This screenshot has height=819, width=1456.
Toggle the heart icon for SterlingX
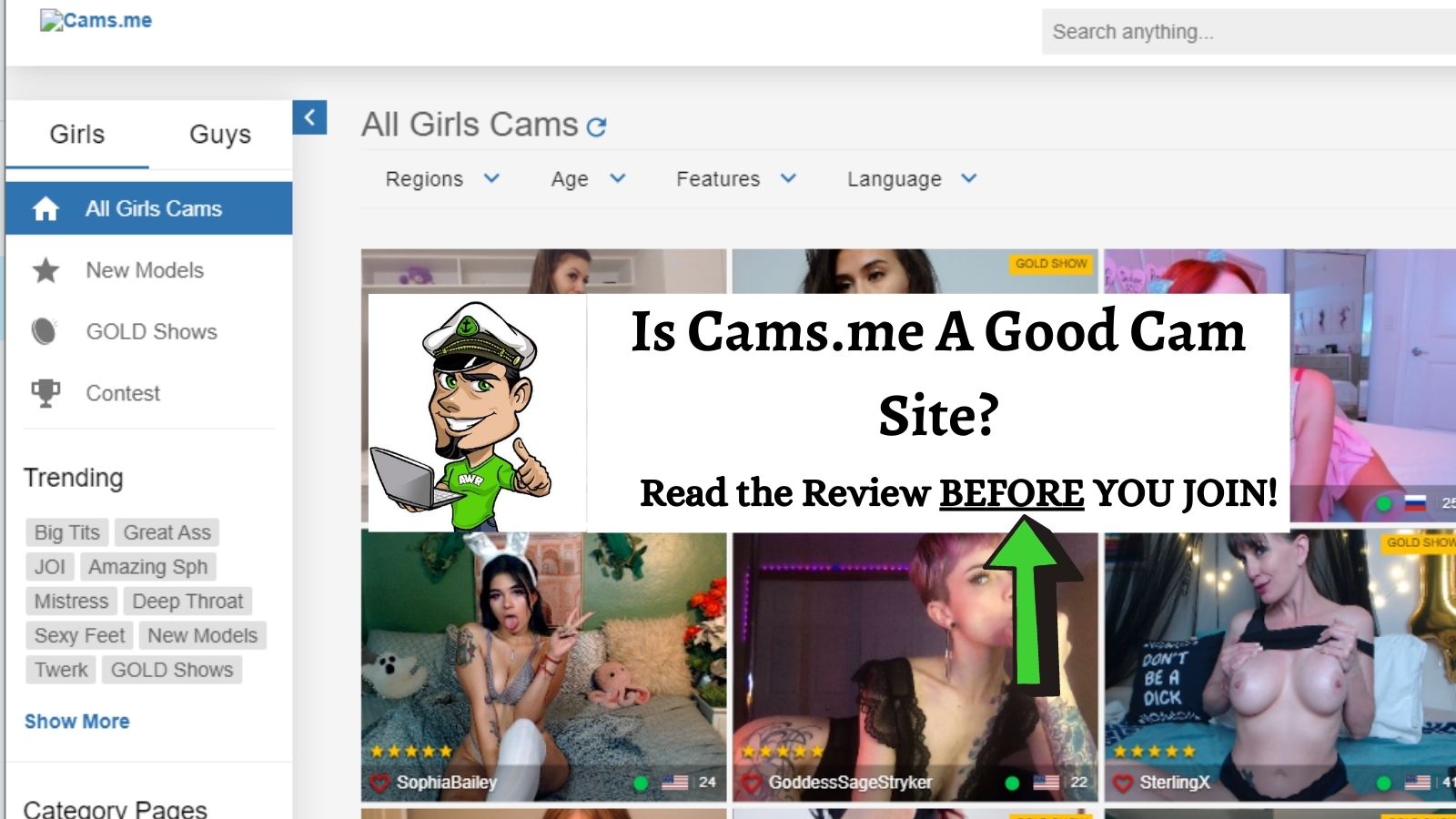coord(1123,783)
